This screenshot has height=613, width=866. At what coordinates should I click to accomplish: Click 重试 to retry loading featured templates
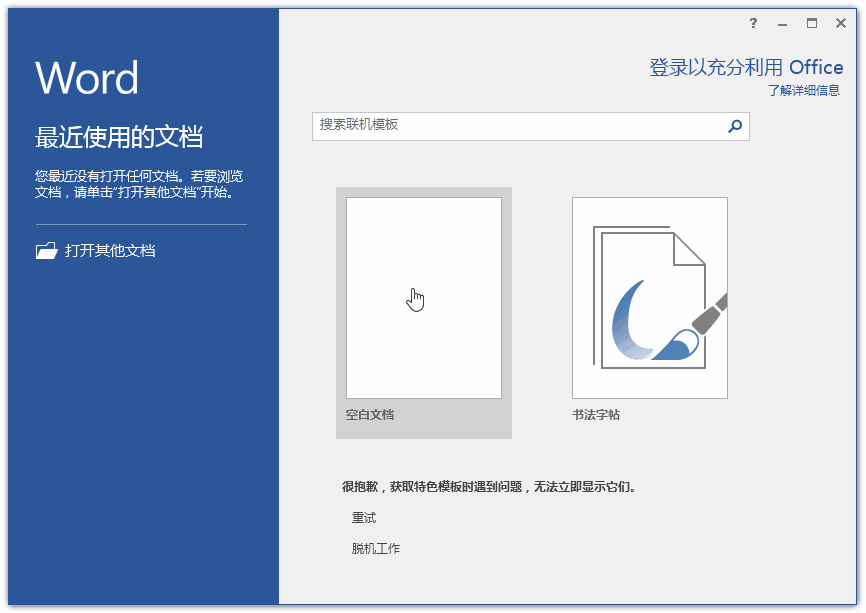point(363,517)
